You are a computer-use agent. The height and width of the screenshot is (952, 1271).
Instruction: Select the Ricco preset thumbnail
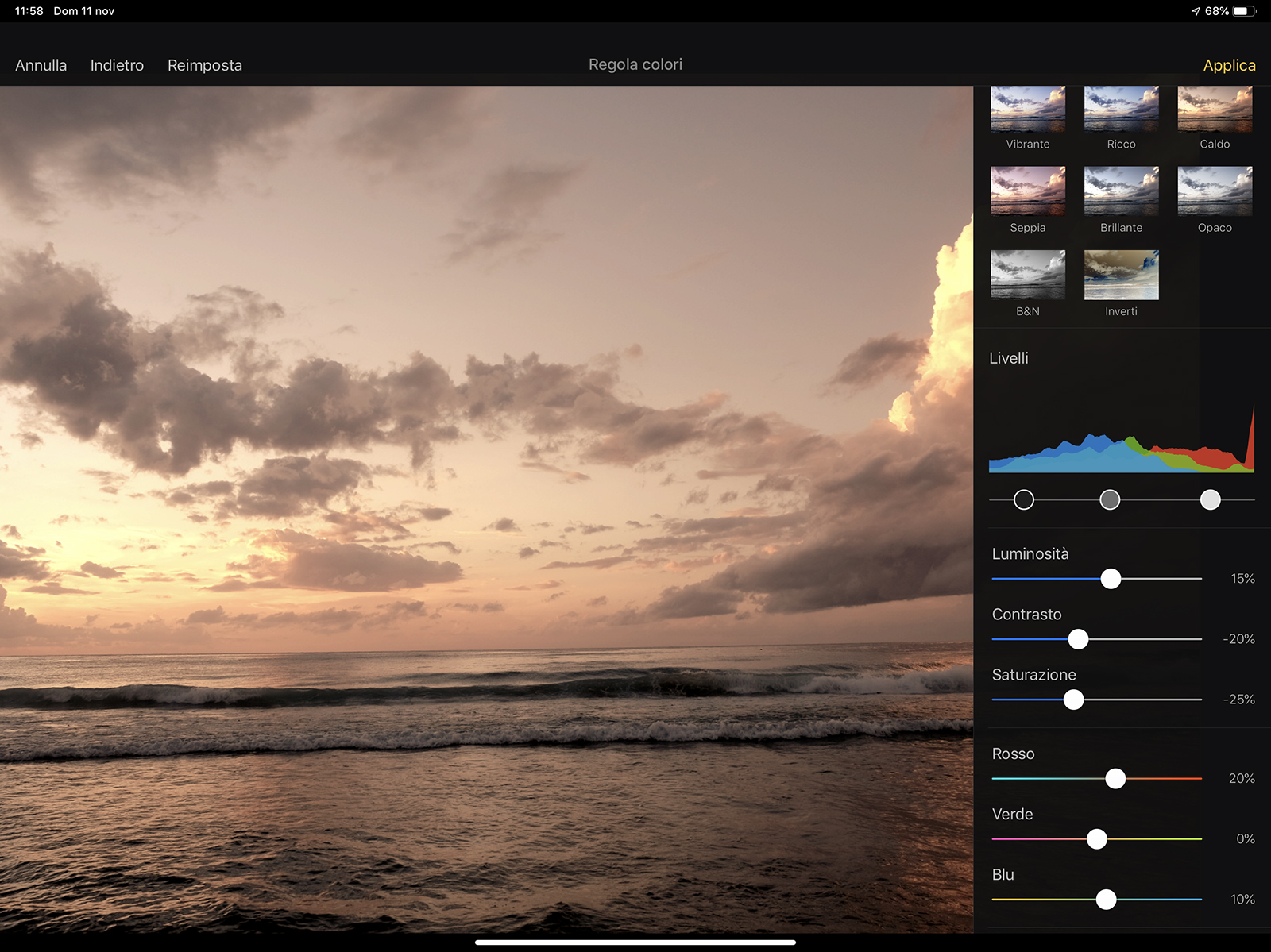point(1121,109)
